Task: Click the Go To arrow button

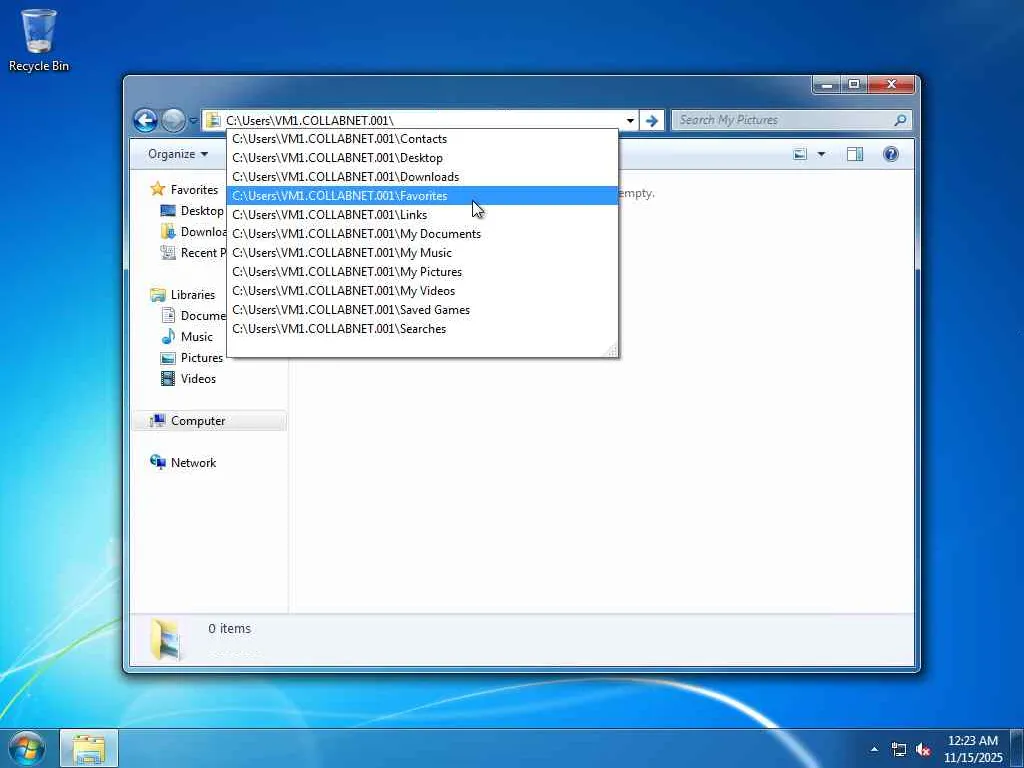Action: (x=651, y=121)
